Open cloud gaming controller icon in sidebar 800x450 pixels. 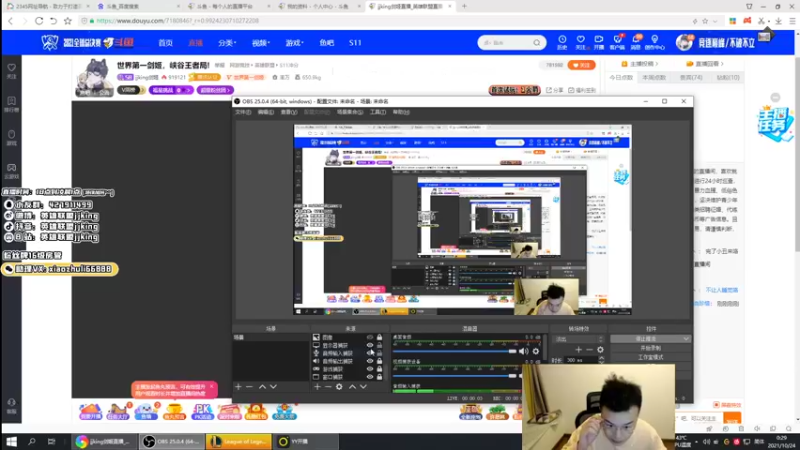point(11,171)
